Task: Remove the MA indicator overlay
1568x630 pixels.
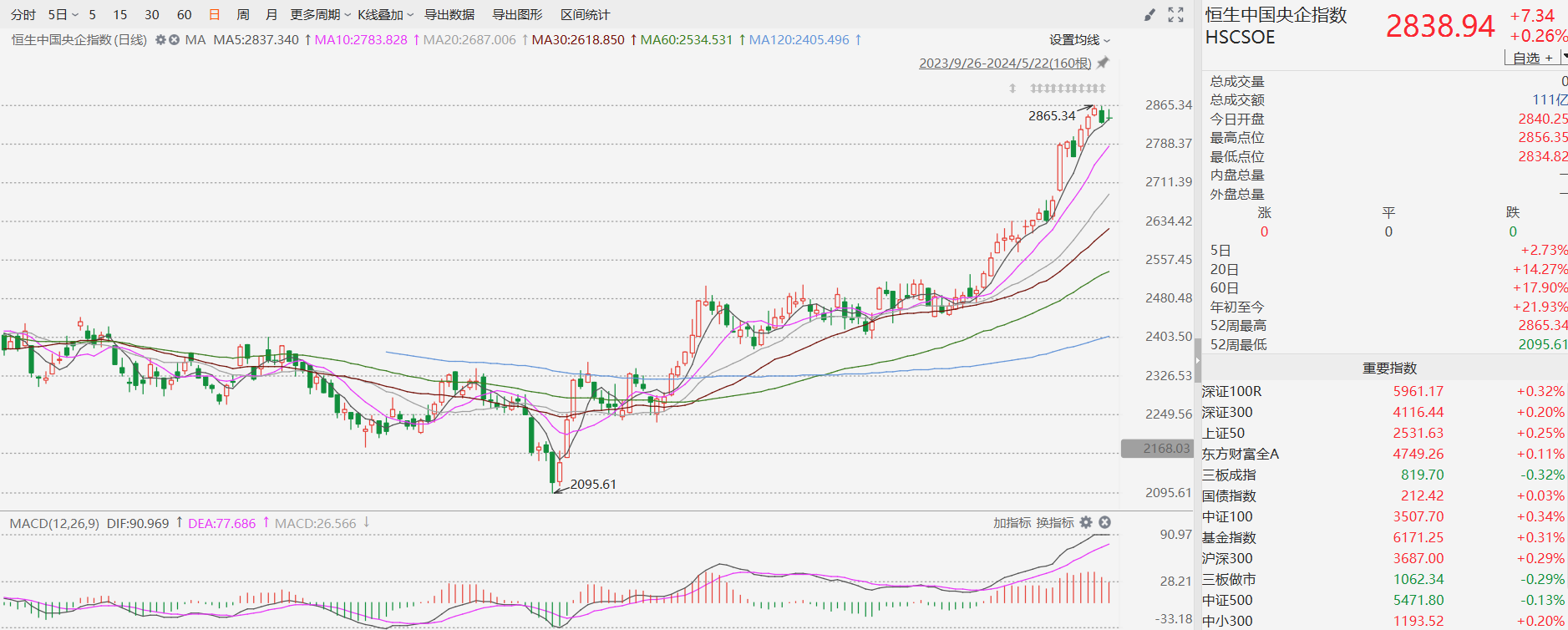Action: [x=174, y=39]
